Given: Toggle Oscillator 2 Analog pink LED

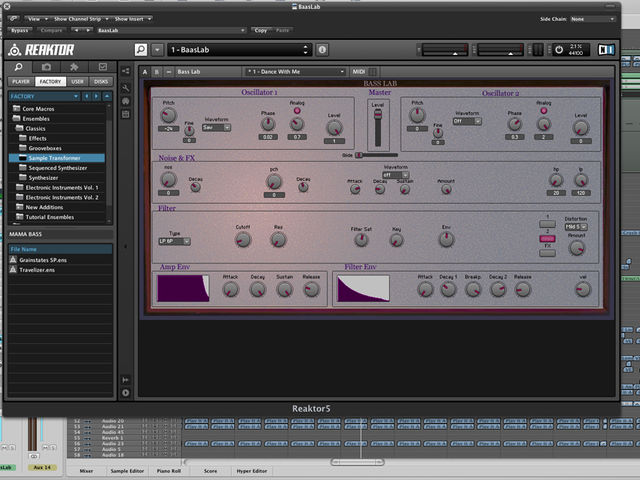Looking at the screenshot, I should (544, 111).
